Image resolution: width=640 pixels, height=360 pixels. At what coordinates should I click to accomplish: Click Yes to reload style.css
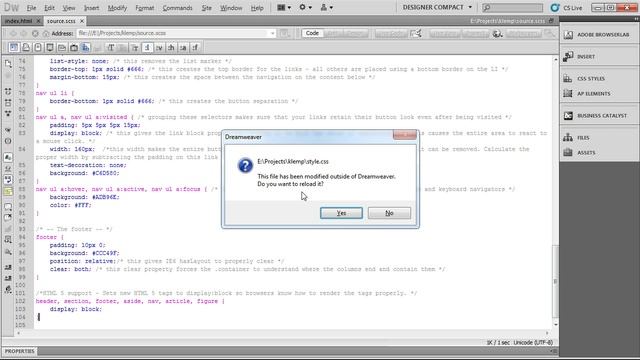coord(341,213)
